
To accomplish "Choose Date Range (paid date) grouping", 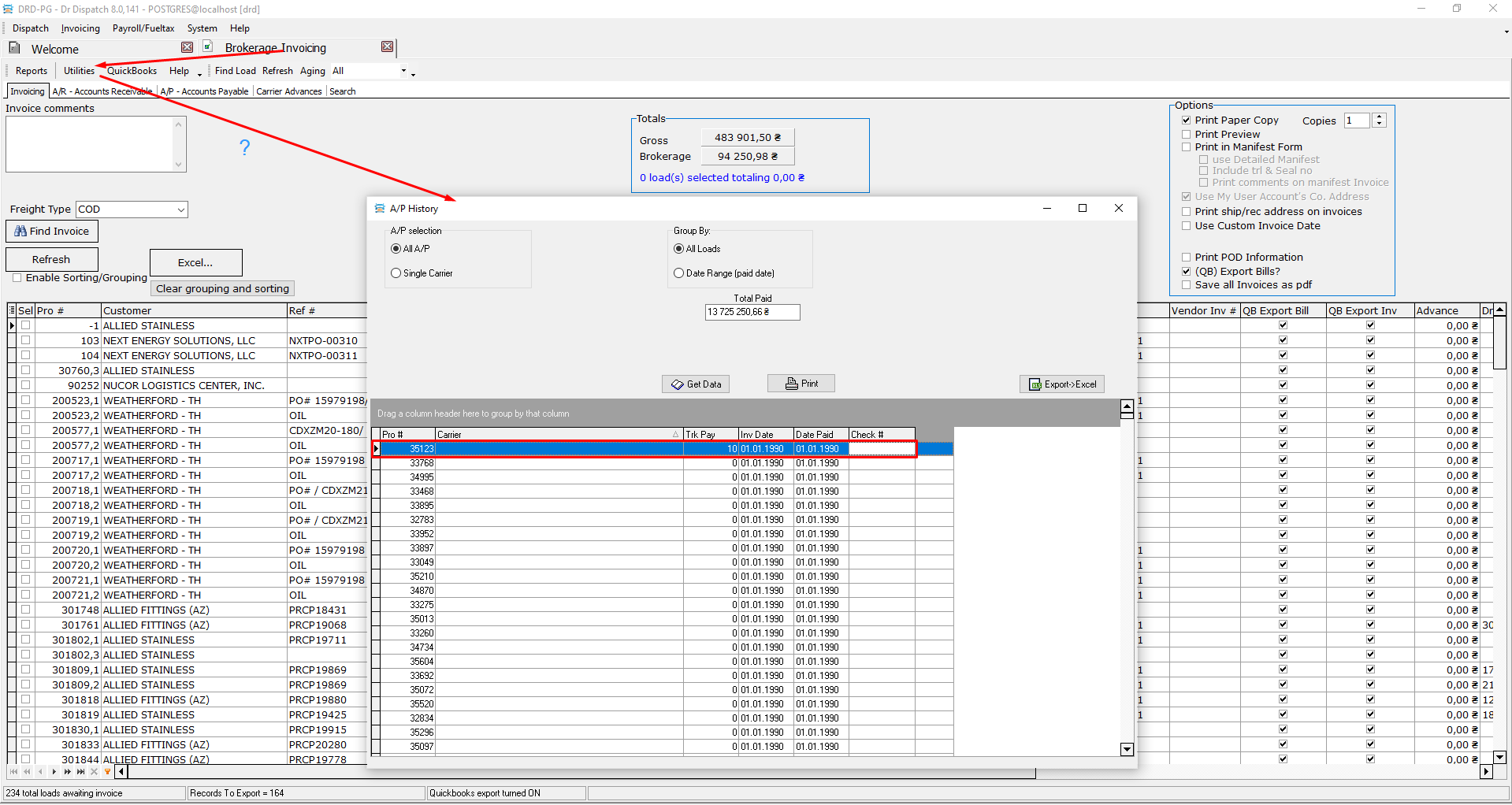I will pos(678,273).
